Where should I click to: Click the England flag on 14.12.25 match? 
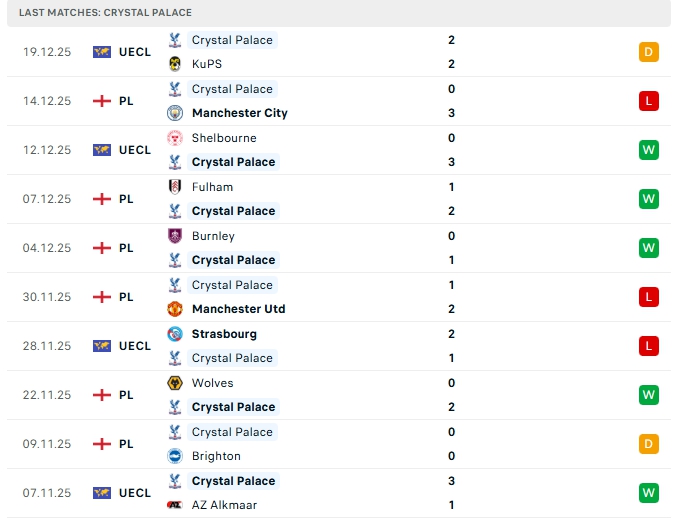click(102, 101)
